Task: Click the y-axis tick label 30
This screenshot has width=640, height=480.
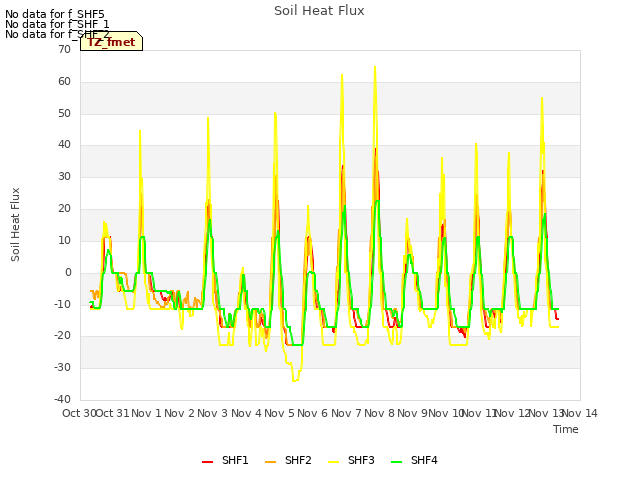Action: pyautogui.click(x=64, y=176)
